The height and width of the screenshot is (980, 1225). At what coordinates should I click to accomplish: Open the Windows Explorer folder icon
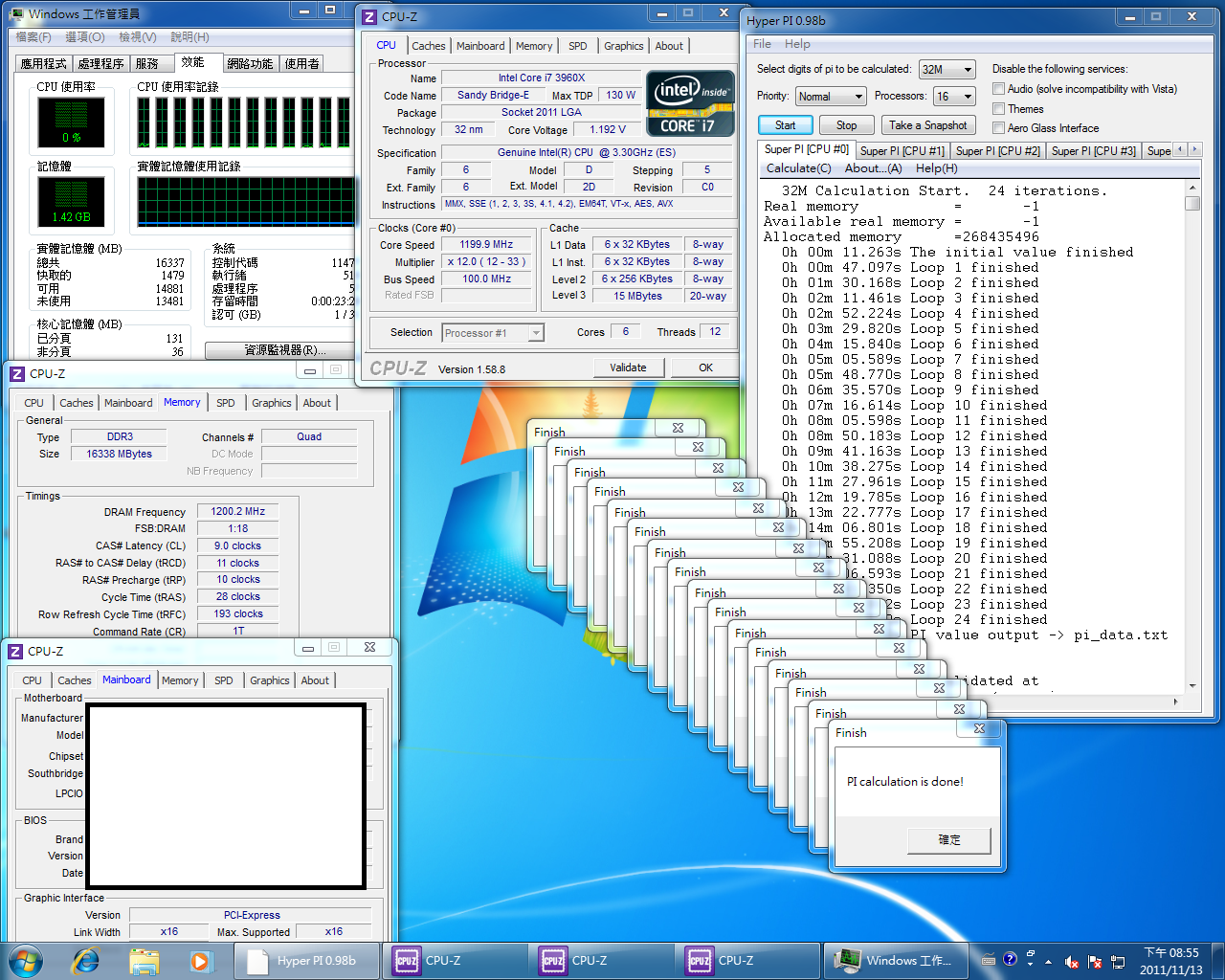coord(144,960)
